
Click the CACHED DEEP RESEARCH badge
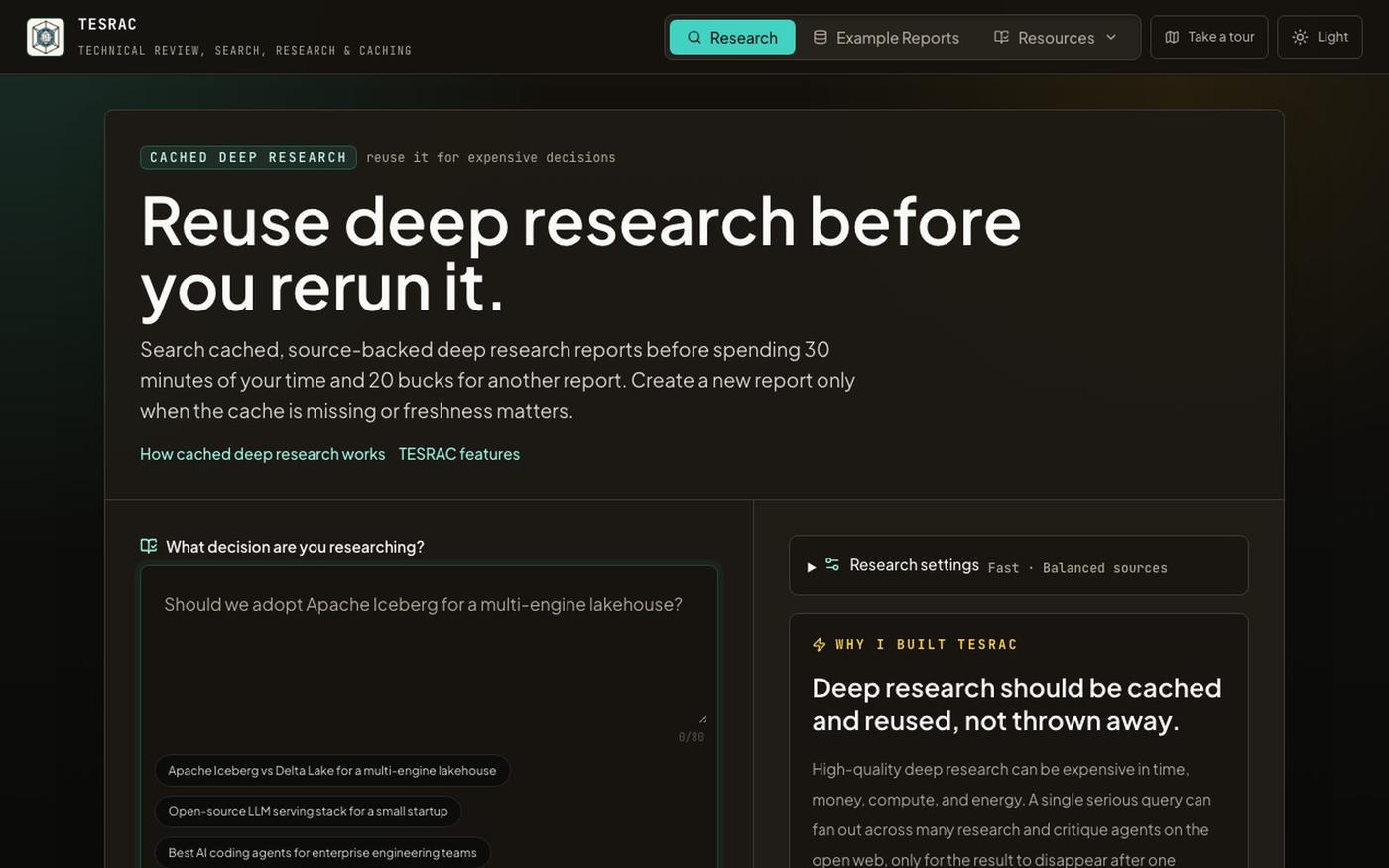(x=248, y=157)
